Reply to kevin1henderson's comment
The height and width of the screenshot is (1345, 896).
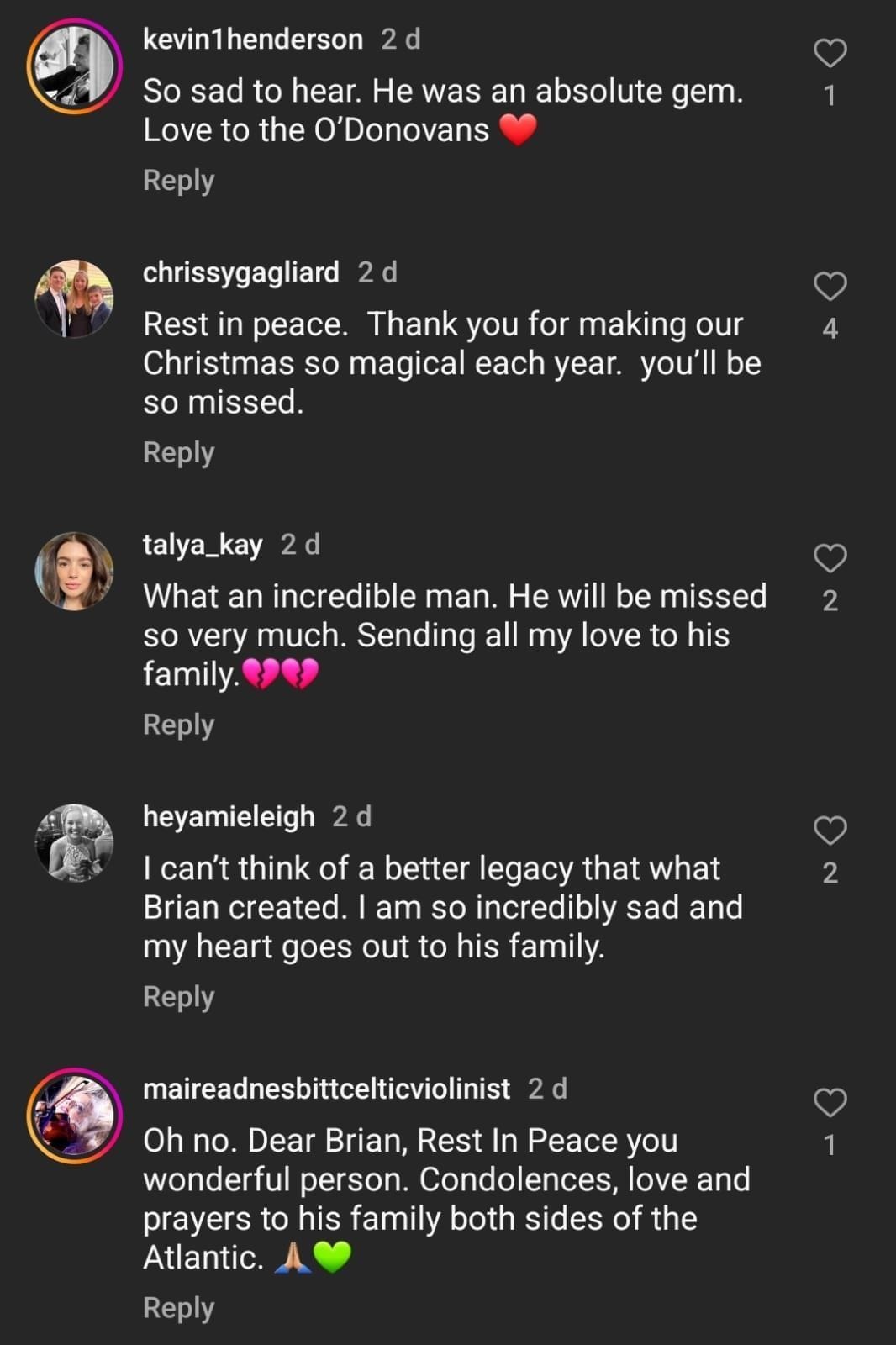point(178,181)
